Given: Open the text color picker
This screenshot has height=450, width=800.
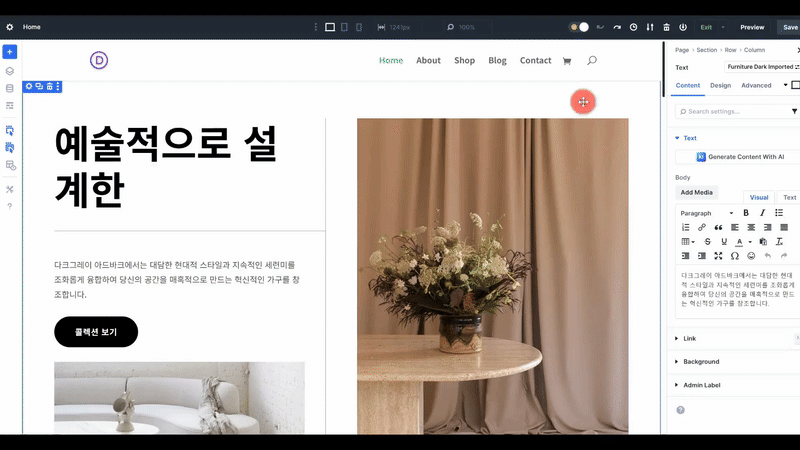Looking at the screenshot, I should click(742, 241).
